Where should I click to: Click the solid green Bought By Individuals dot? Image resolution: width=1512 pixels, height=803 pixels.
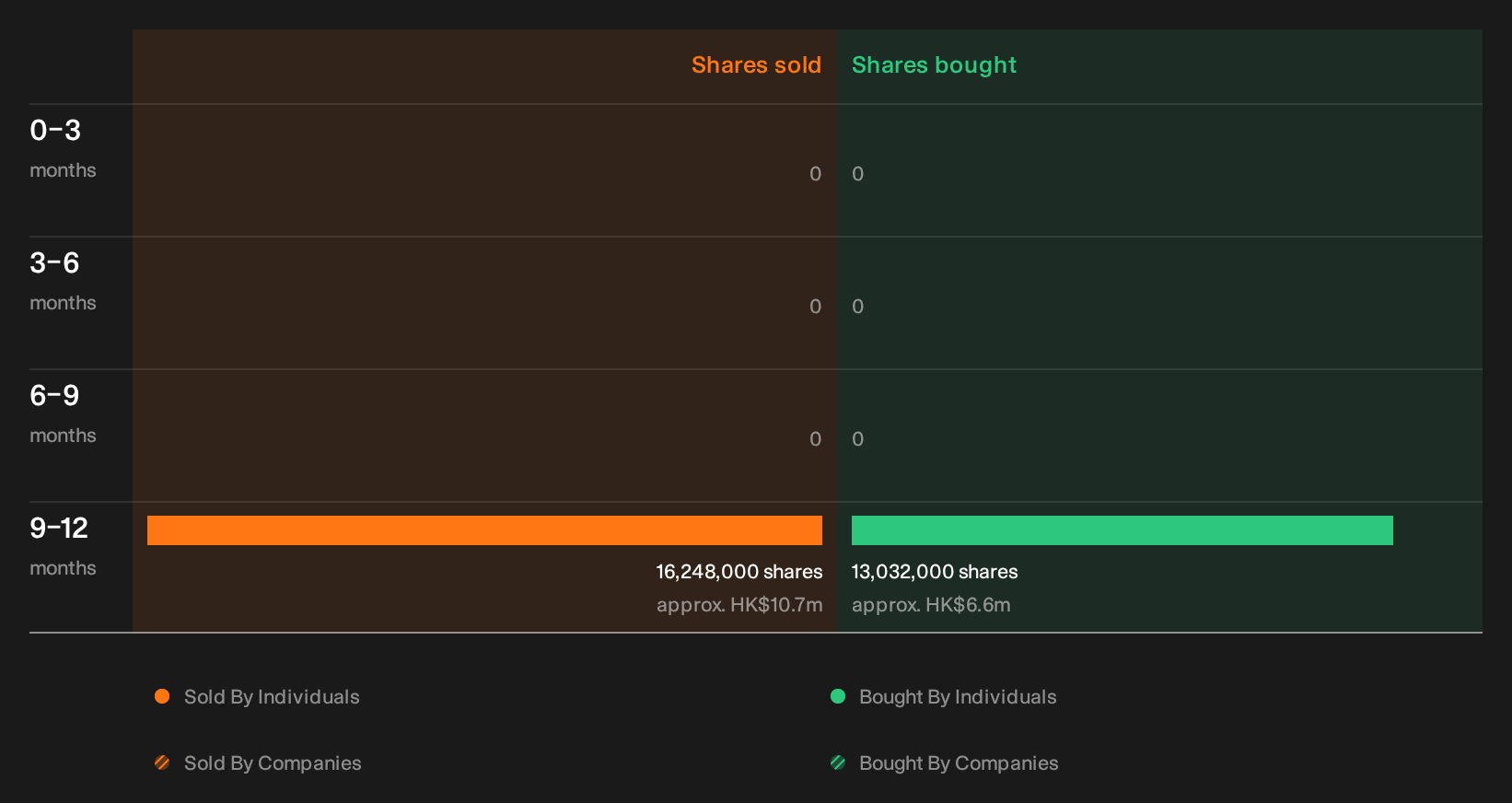click(838, 696)
